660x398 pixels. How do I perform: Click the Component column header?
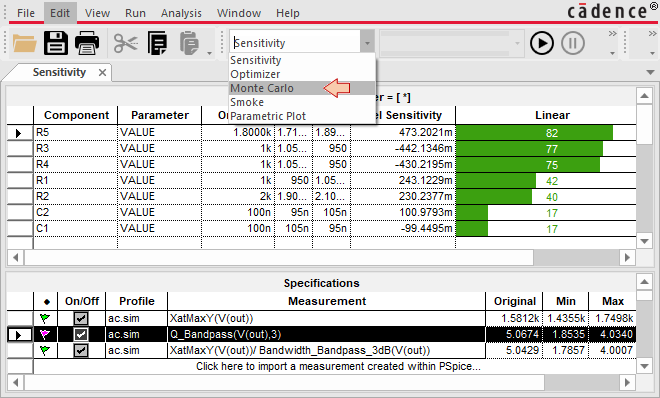pos(76,115)
